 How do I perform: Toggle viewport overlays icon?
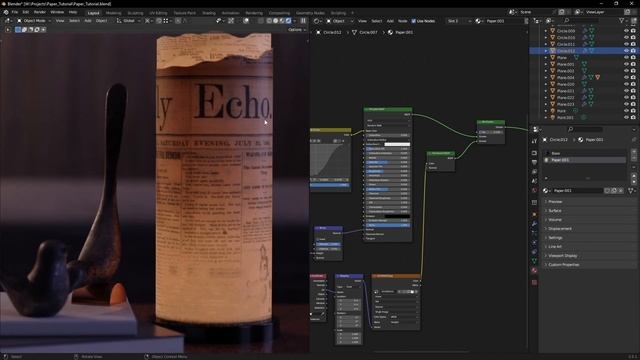coord(246,20)
